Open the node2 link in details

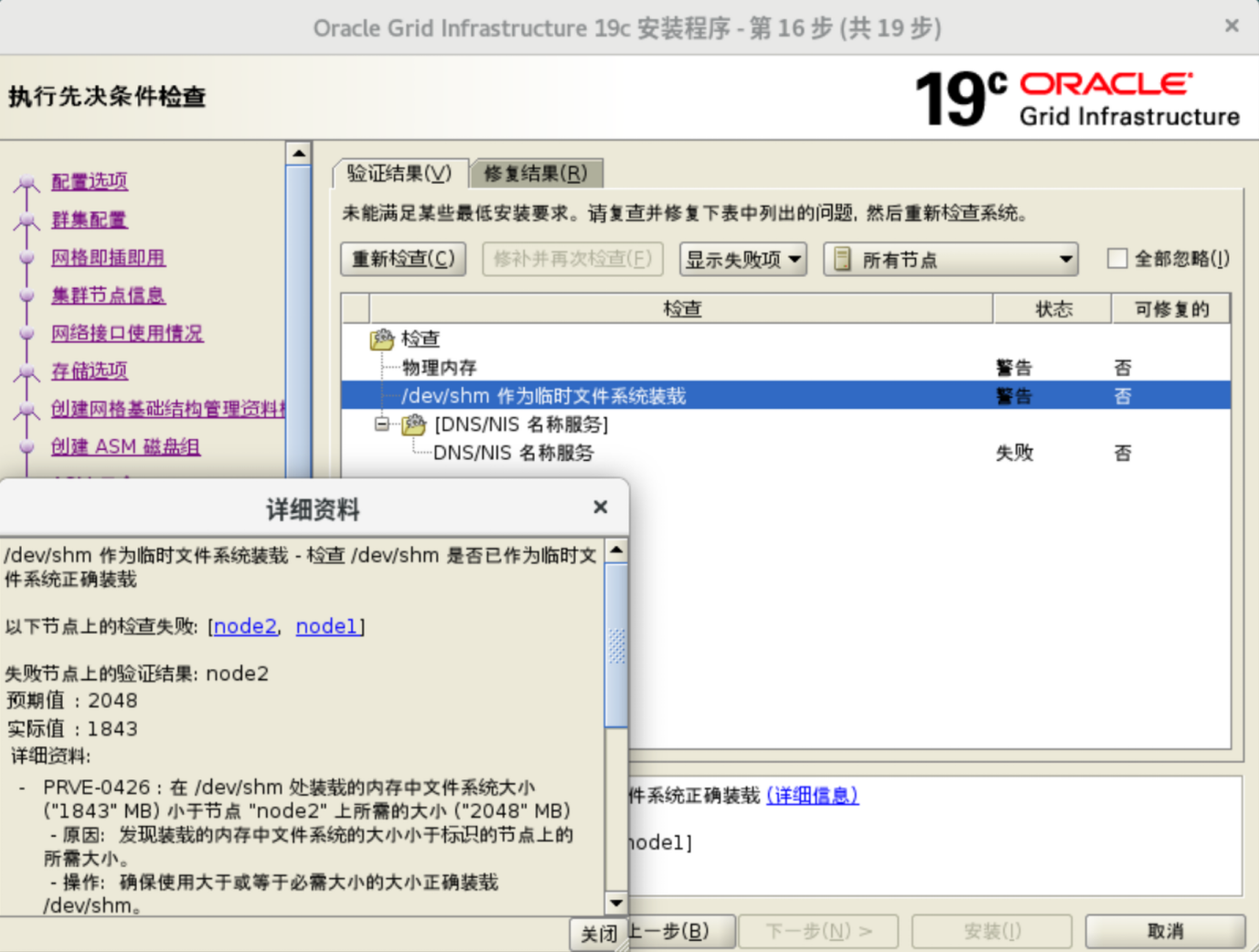click(245, 626)
